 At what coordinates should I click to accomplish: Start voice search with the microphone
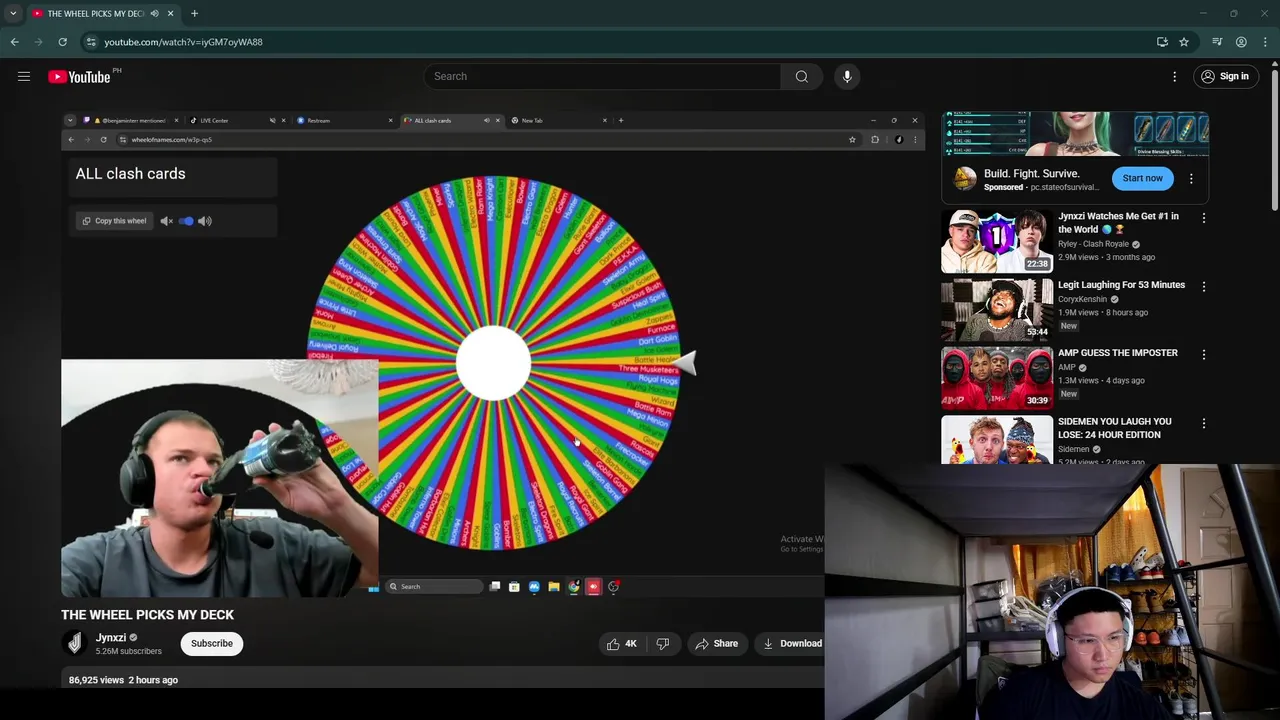coord(847,76)
